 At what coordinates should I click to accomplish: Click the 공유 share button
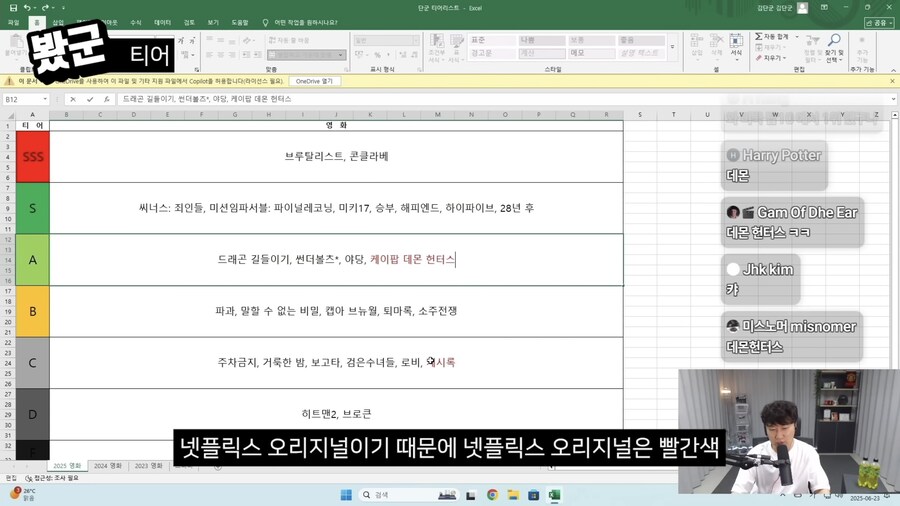(x=879, y=22)
